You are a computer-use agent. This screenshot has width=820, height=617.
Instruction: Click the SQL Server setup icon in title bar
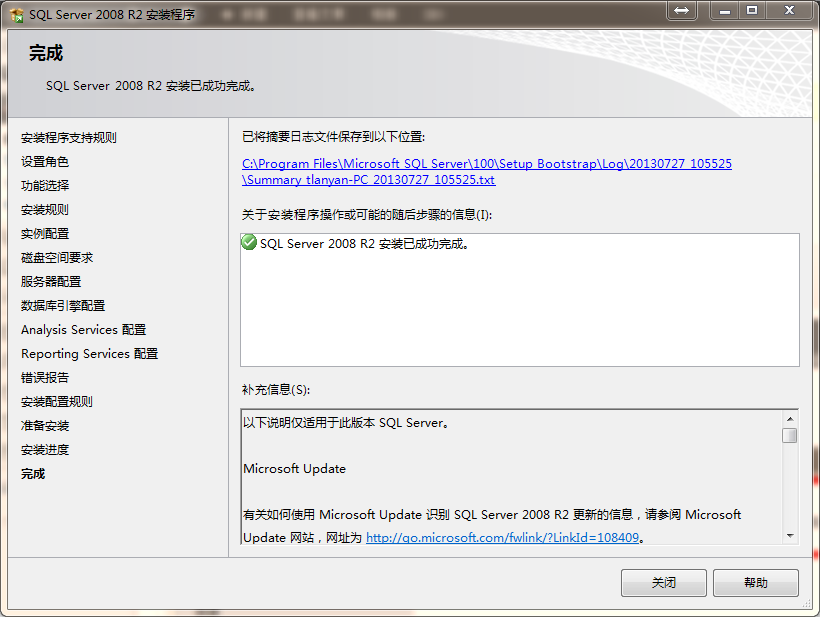pos(16,15)
